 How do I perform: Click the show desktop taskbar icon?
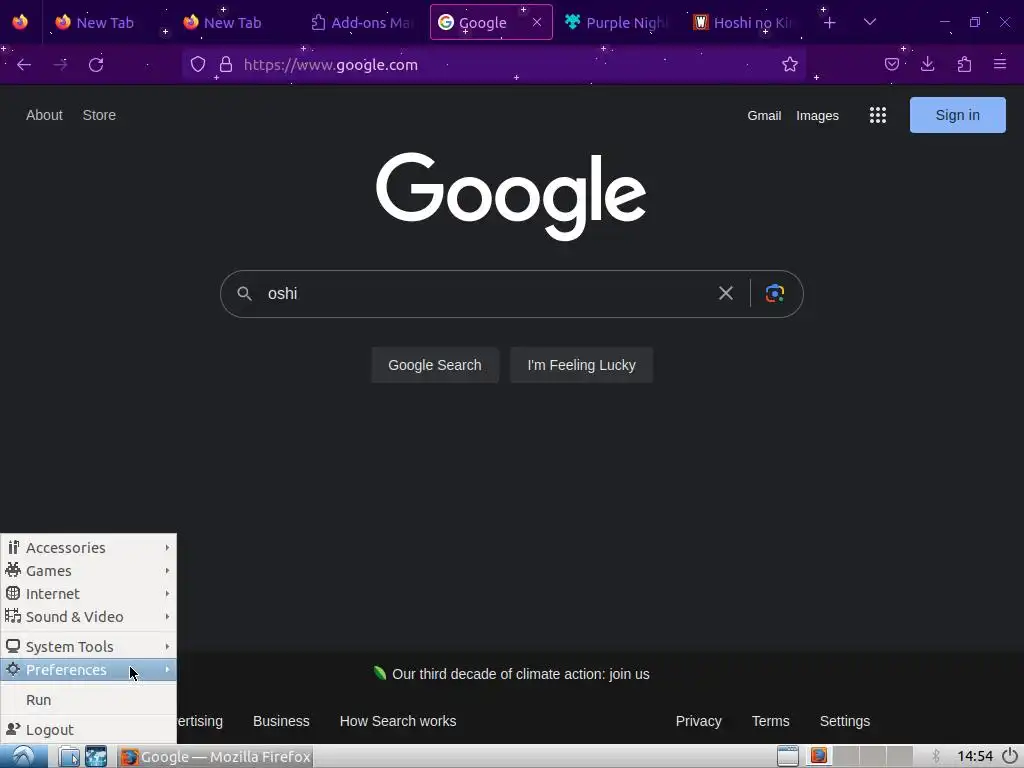point(96,756)
